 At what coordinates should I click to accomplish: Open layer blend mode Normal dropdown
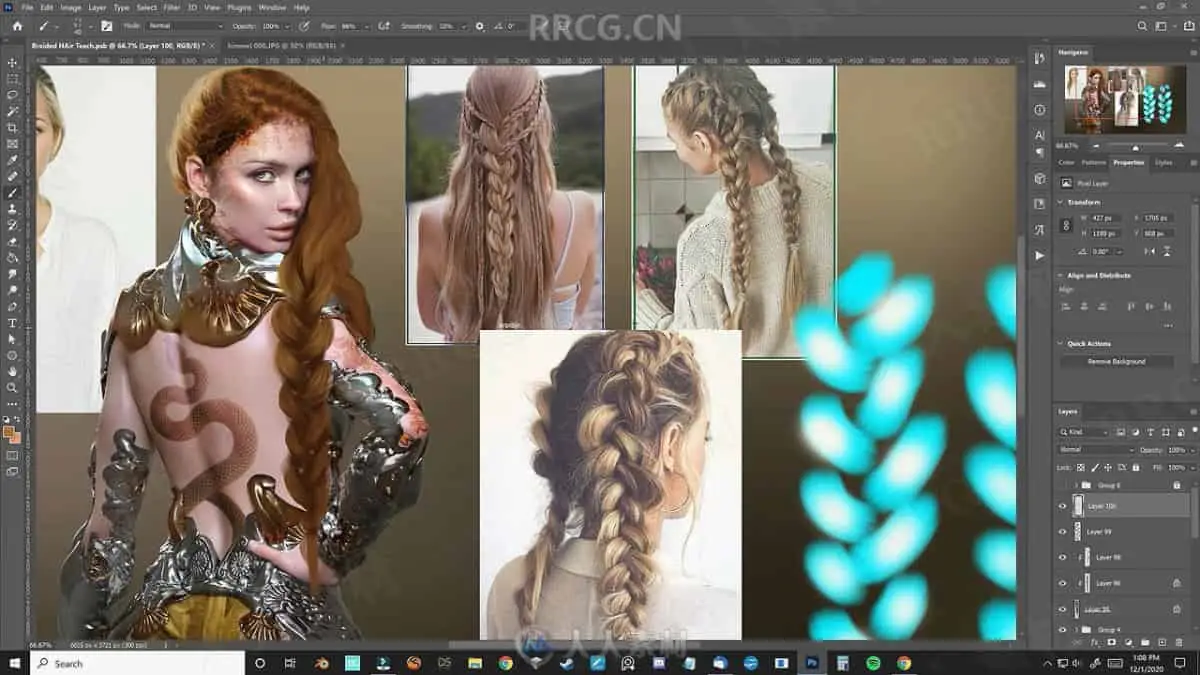pyautogui.click(x=1096, y=450)
